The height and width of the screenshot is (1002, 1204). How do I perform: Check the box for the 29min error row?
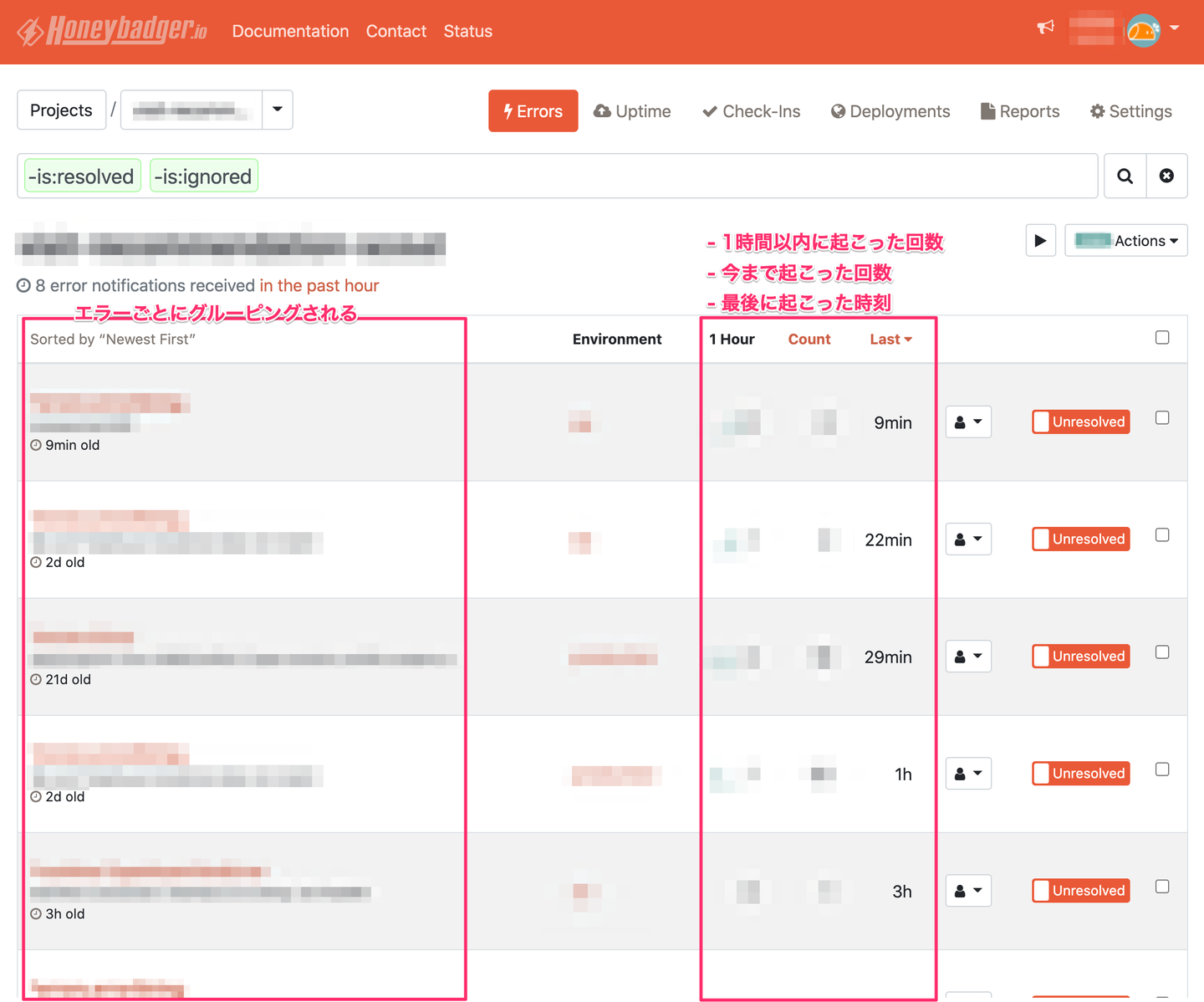pos(1162,652)
